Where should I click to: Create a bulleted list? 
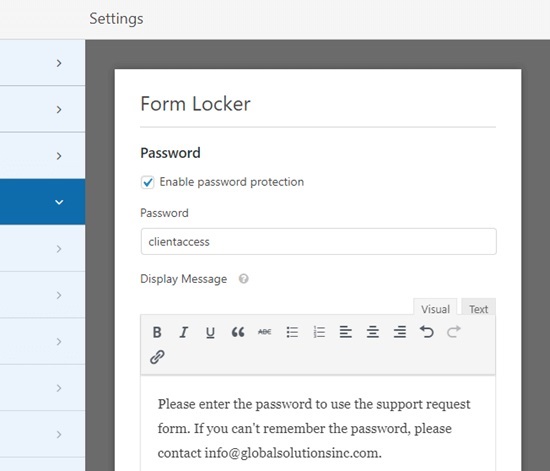(x=292, y=332)
